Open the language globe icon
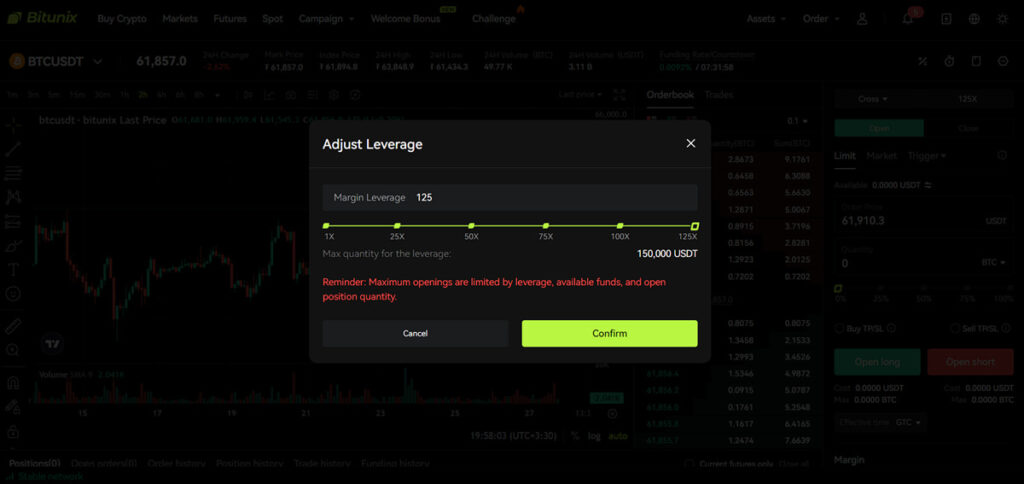 point(974,19)
